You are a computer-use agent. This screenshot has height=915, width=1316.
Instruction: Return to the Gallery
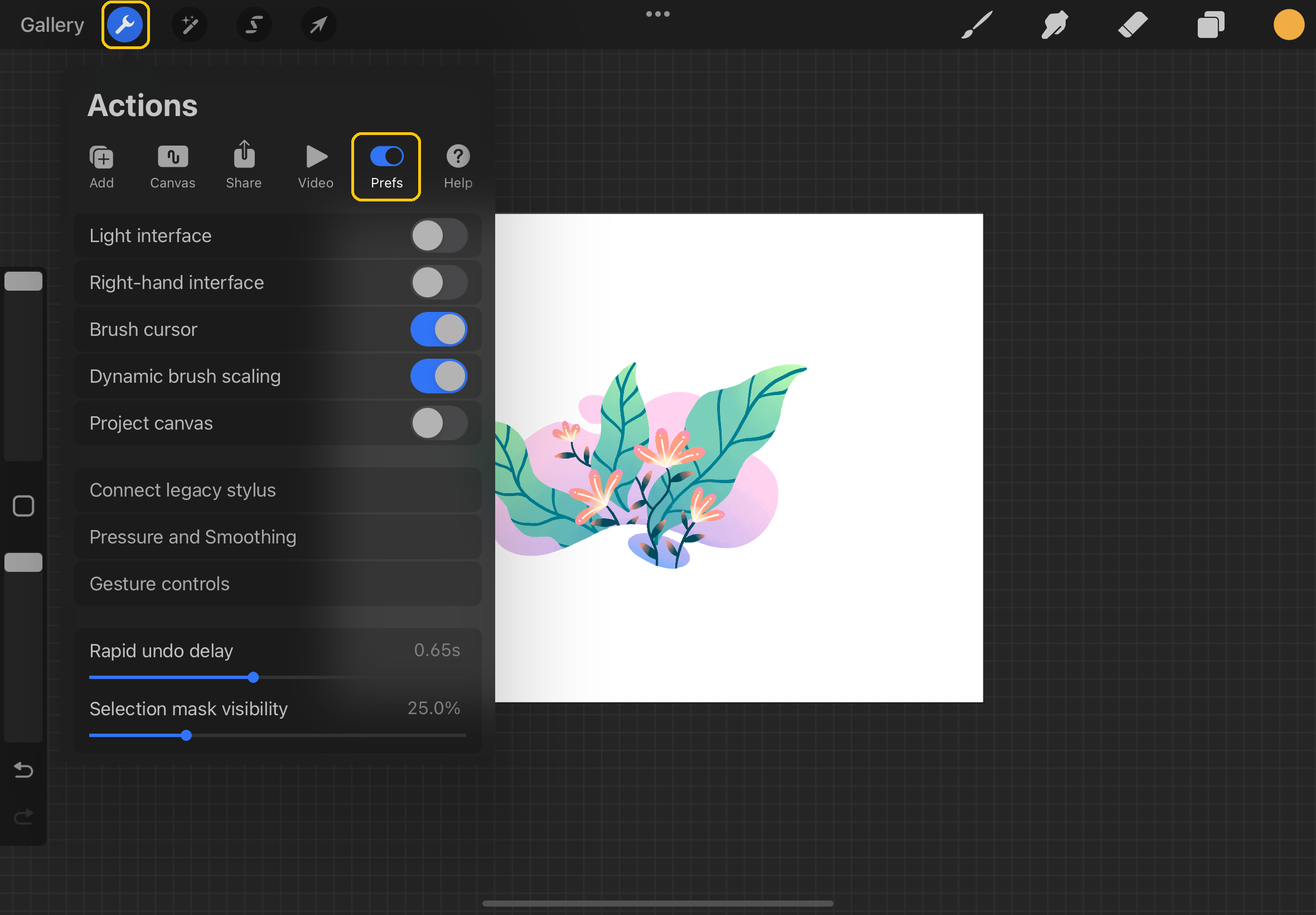pos(52,25)
